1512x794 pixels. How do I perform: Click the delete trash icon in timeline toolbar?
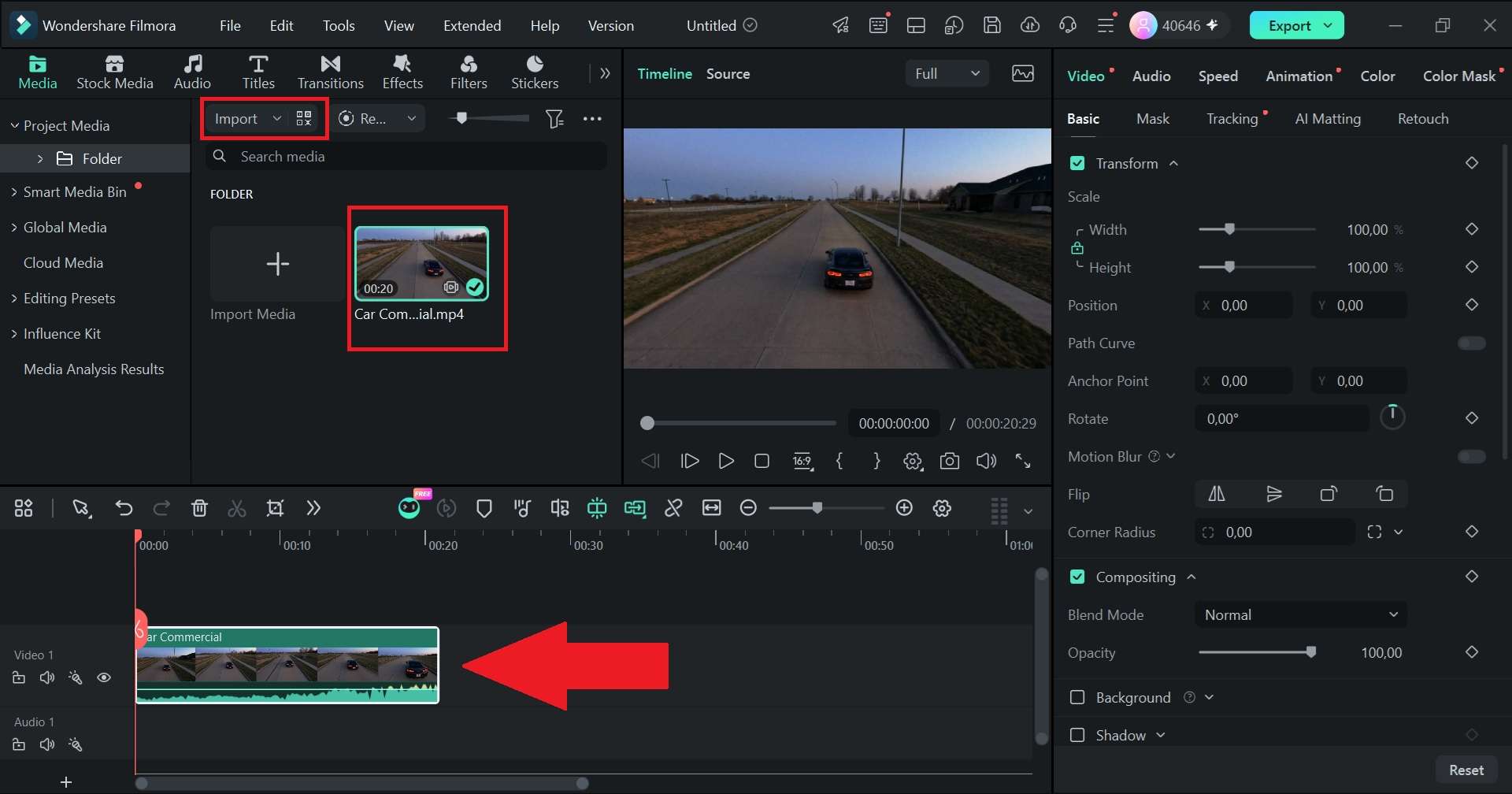coord(199,508)
